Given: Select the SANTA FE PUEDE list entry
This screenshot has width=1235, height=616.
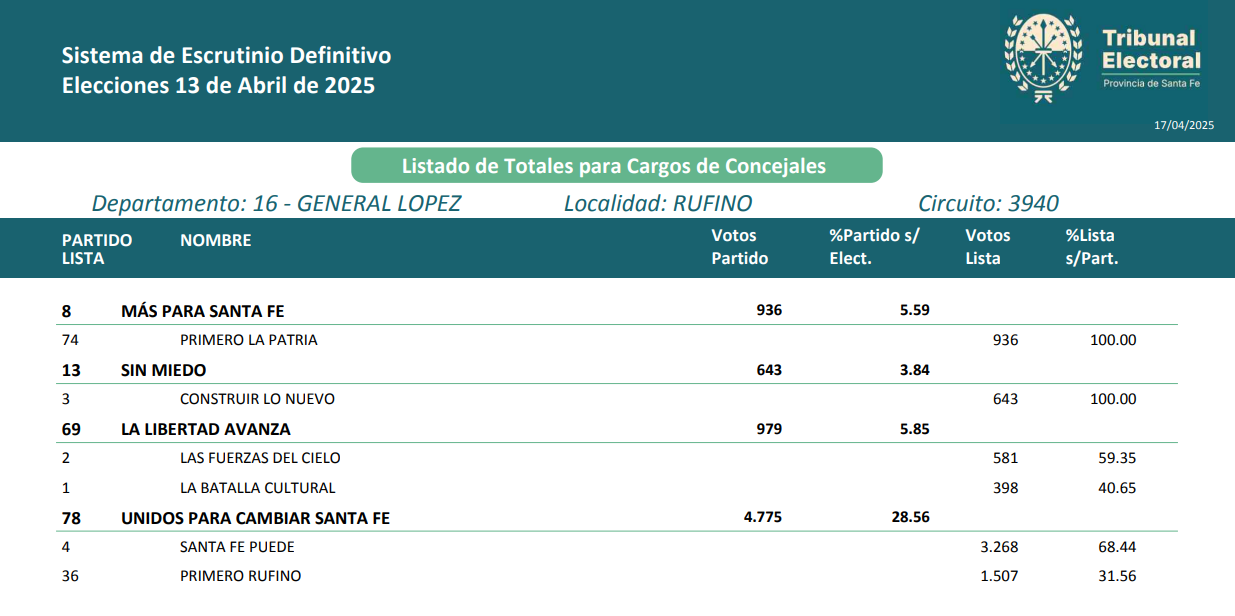Looking at the screenshot, I should (237, 547).
